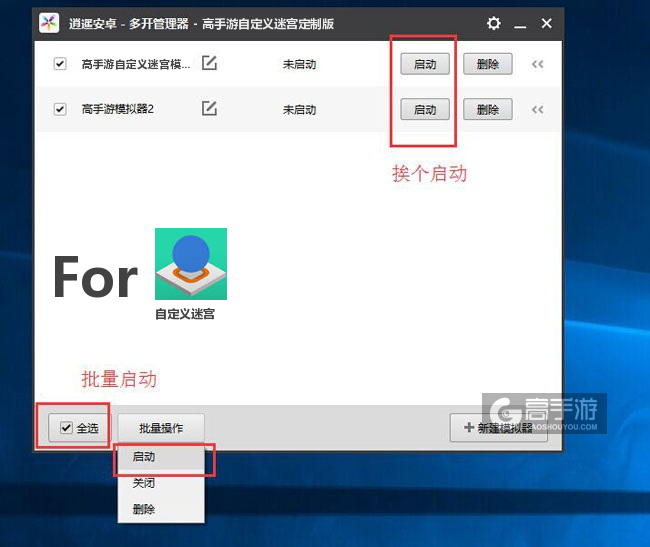Expand the 高手游模拟器2 row's double chevron
The image size is (650, 547).
point(537,109)
